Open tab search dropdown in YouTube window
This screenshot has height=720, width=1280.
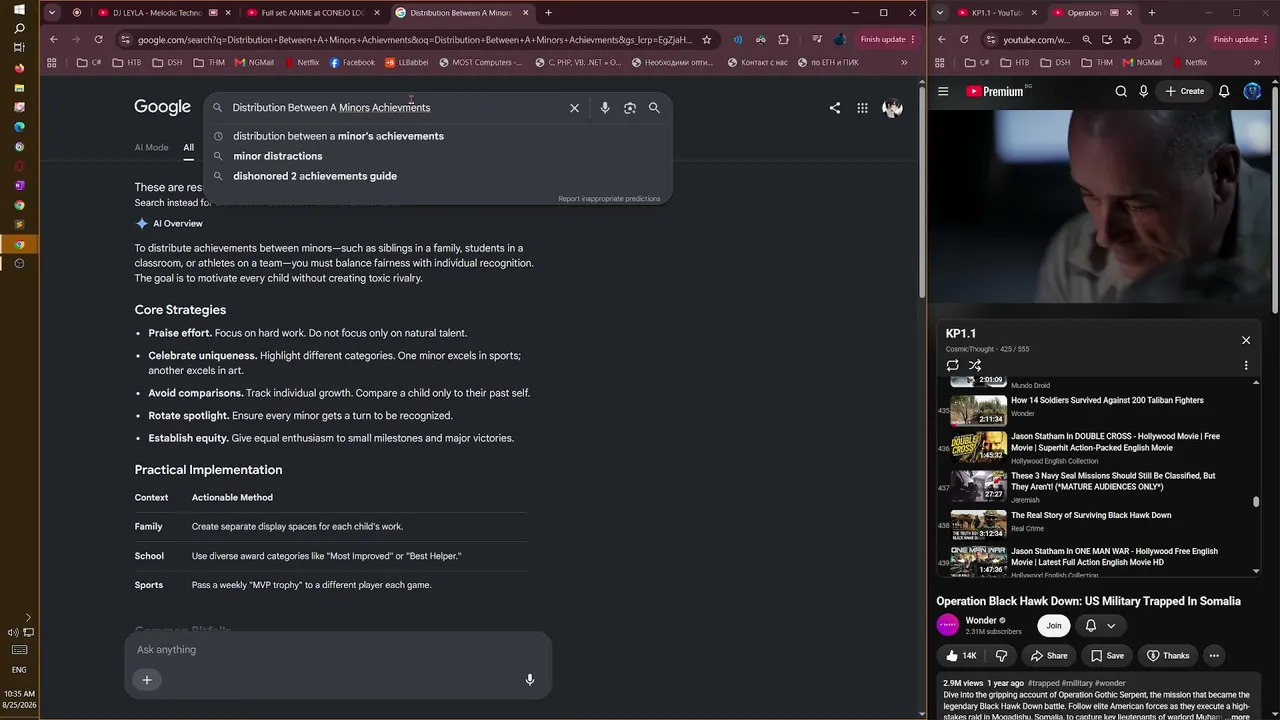point(939,13)
